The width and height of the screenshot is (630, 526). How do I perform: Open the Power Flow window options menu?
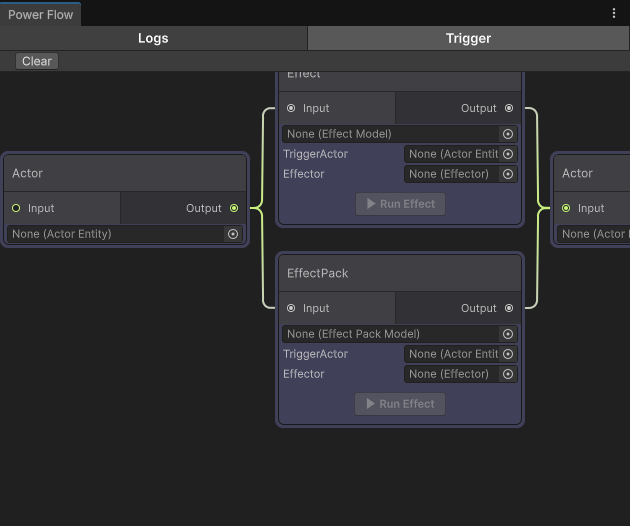coord(614,13)
